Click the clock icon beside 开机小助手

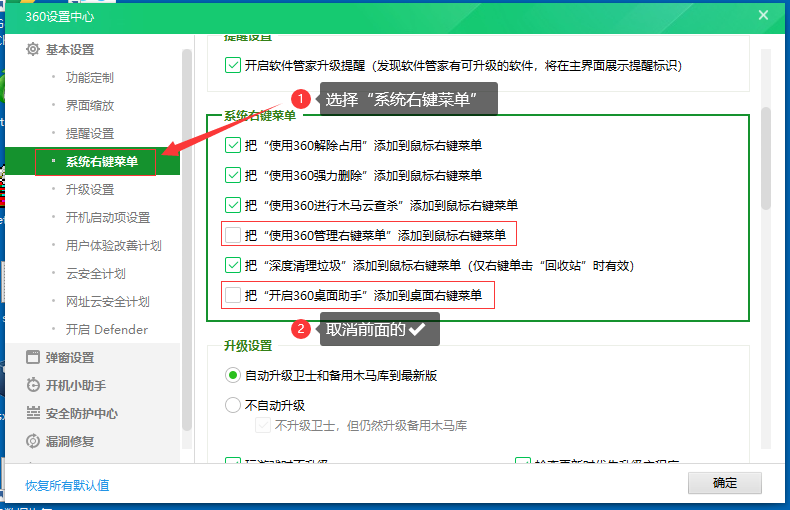pos(33,385)
